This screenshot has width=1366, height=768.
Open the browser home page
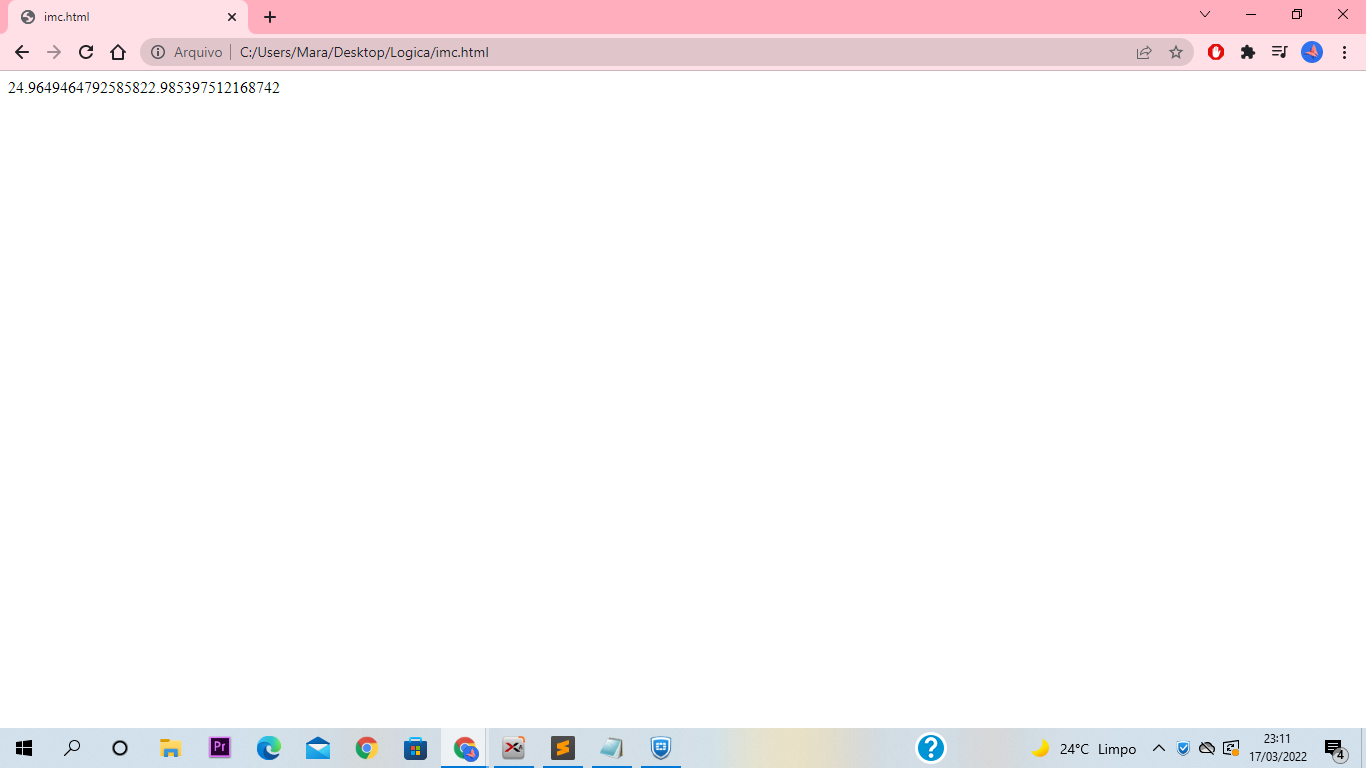pos(118,52)
